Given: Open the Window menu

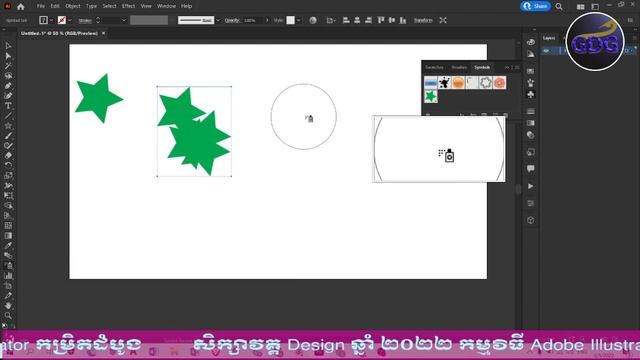Looking at the screenshot, I should pyautogui.click(x=166, y=6).
